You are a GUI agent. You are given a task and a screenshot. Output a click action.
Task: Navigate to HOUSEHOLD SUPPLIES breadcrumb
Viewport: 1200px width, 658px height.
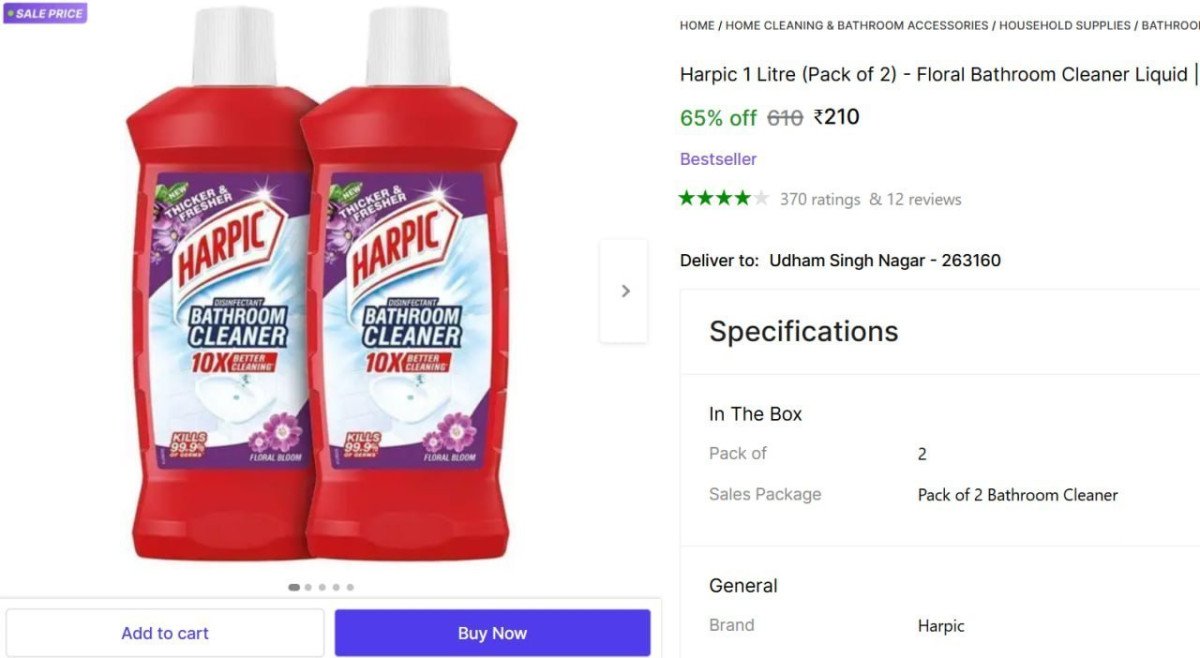(1063, 25)
